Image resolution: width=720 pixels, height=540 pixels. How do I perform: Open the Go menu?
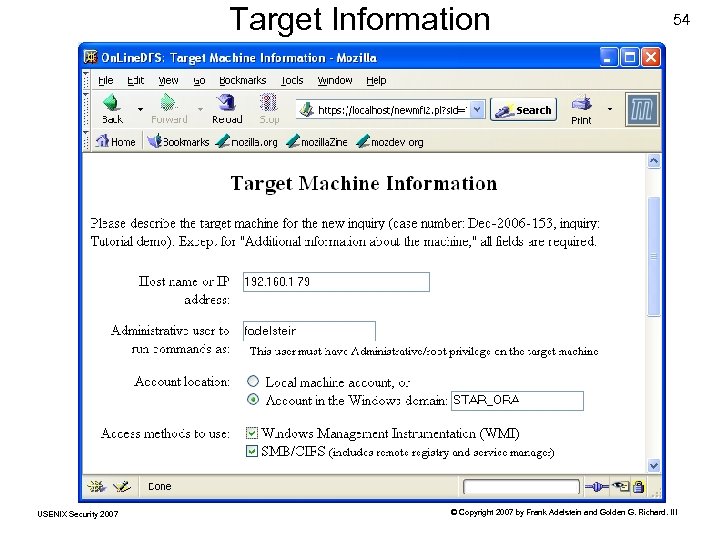(199, 81)
